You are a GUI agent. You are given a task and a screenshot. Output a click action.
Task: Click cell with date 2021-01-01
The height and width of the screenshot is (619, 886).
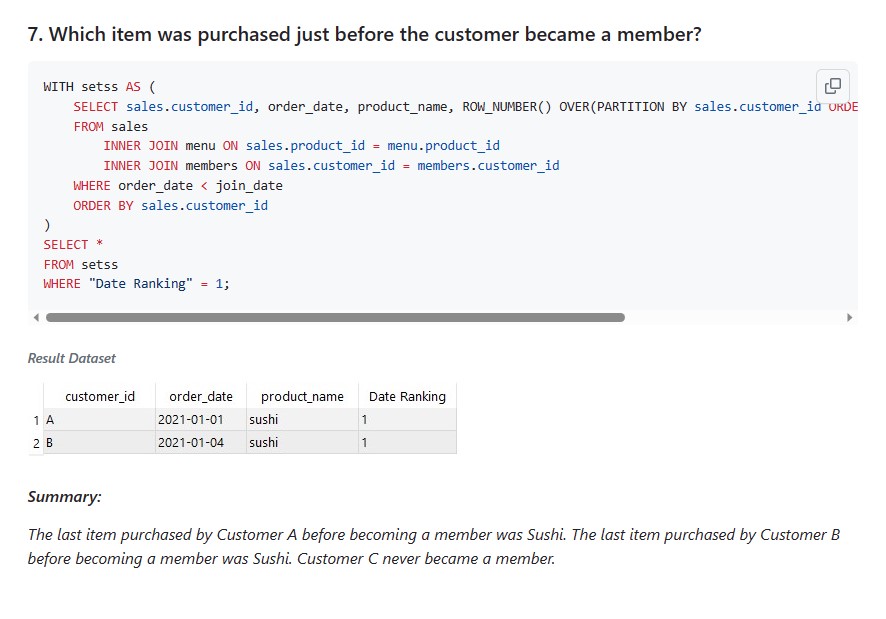point(201,419)
